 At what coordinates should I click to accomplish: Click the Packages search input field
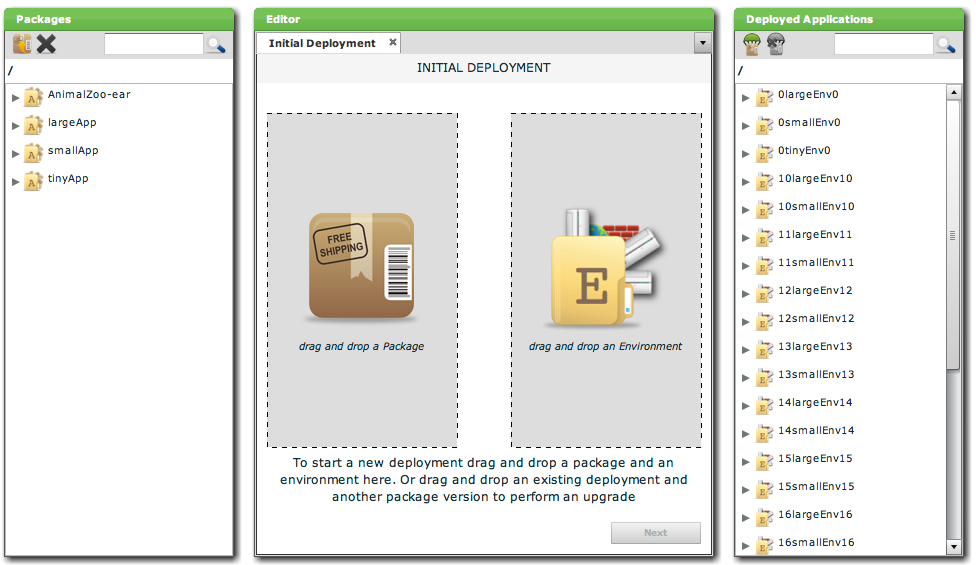click(153, 44)
